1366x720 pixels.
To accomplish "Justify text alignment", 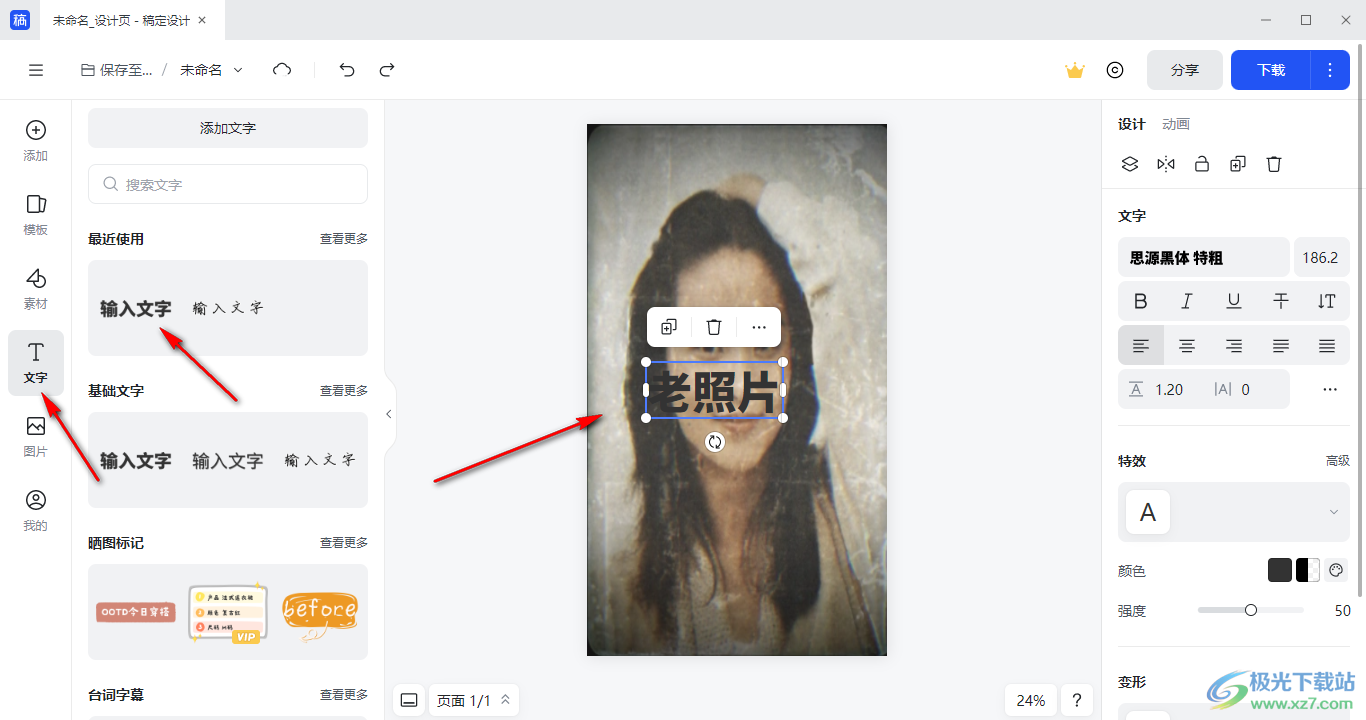I will [x=1281, y=346].
